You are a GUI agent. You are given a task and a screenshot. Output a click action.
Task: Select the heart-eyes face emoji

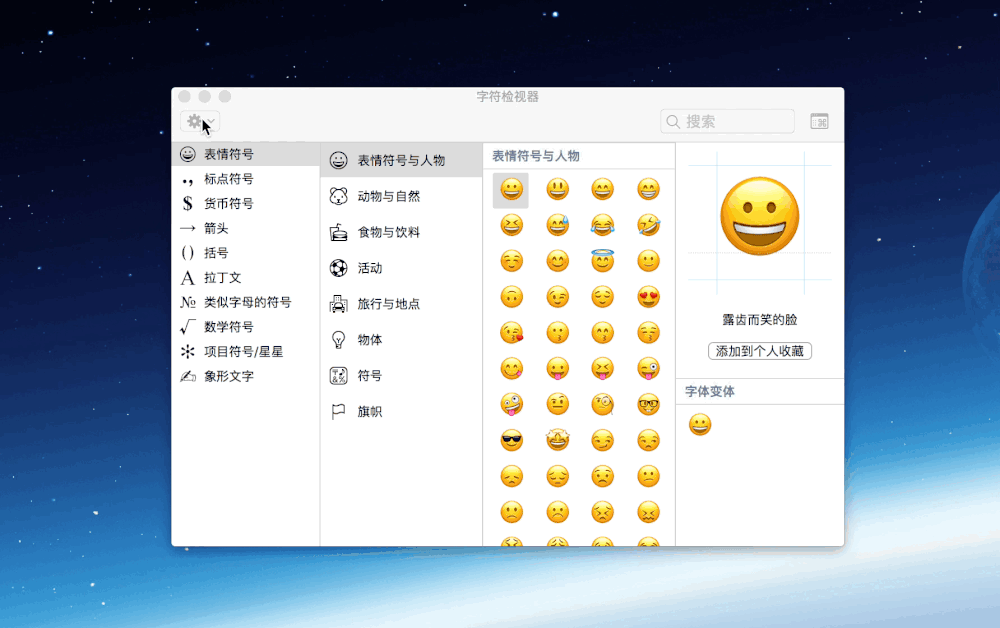[648, 296]
